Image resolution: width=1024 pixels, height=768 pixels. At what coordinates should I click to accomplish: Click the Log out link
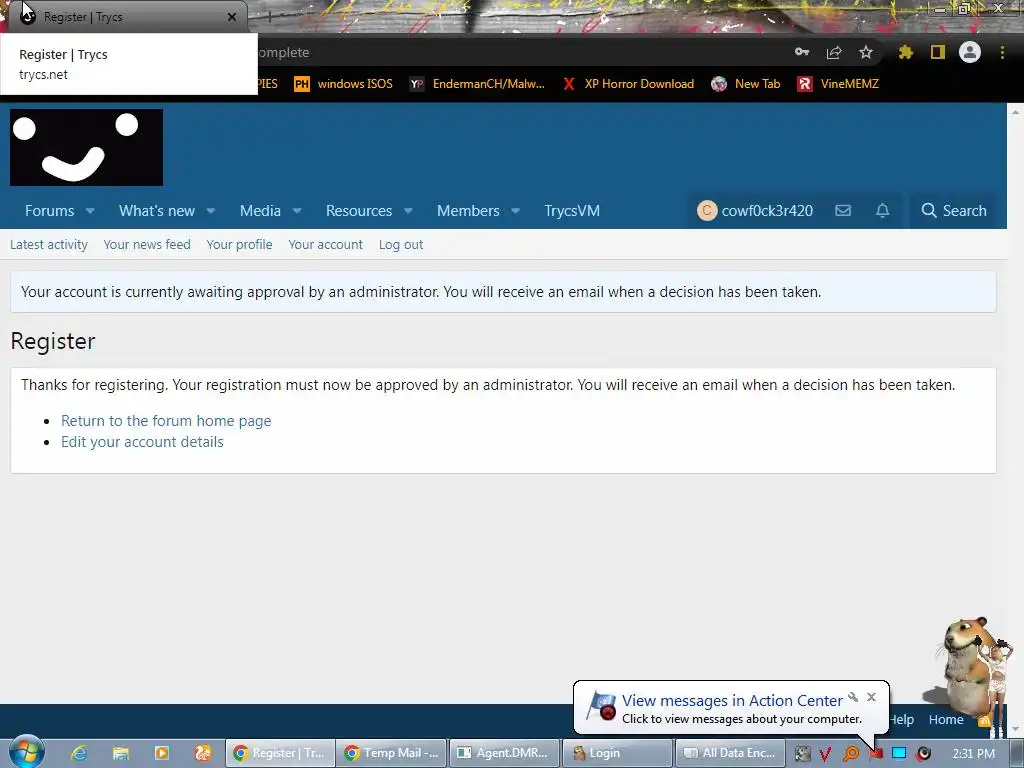401,245
